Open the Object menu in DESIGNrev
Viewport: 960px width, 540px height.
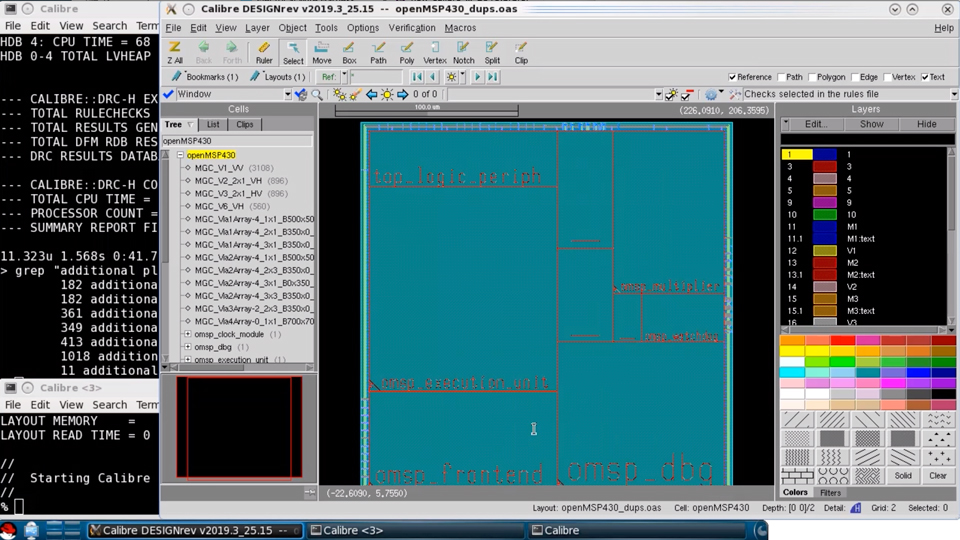292,28
